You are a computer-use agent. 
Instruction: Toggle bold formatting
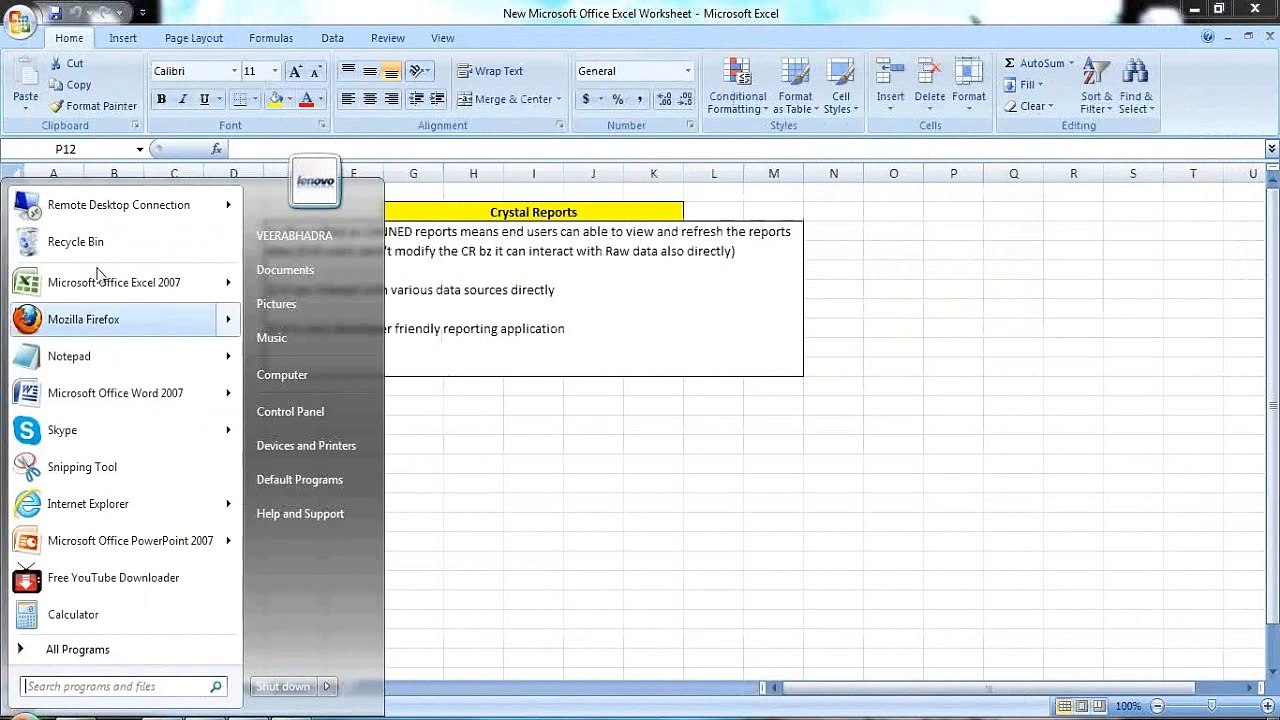[161, 99]
